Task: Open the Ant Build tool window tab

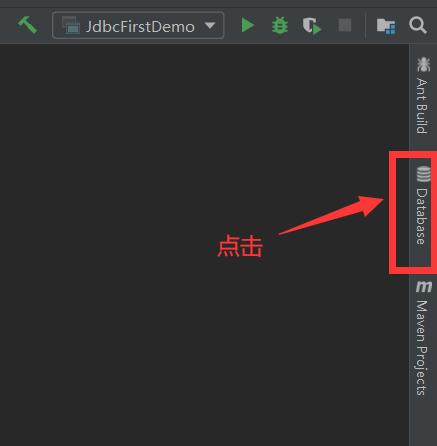Action: coord(423,96)
